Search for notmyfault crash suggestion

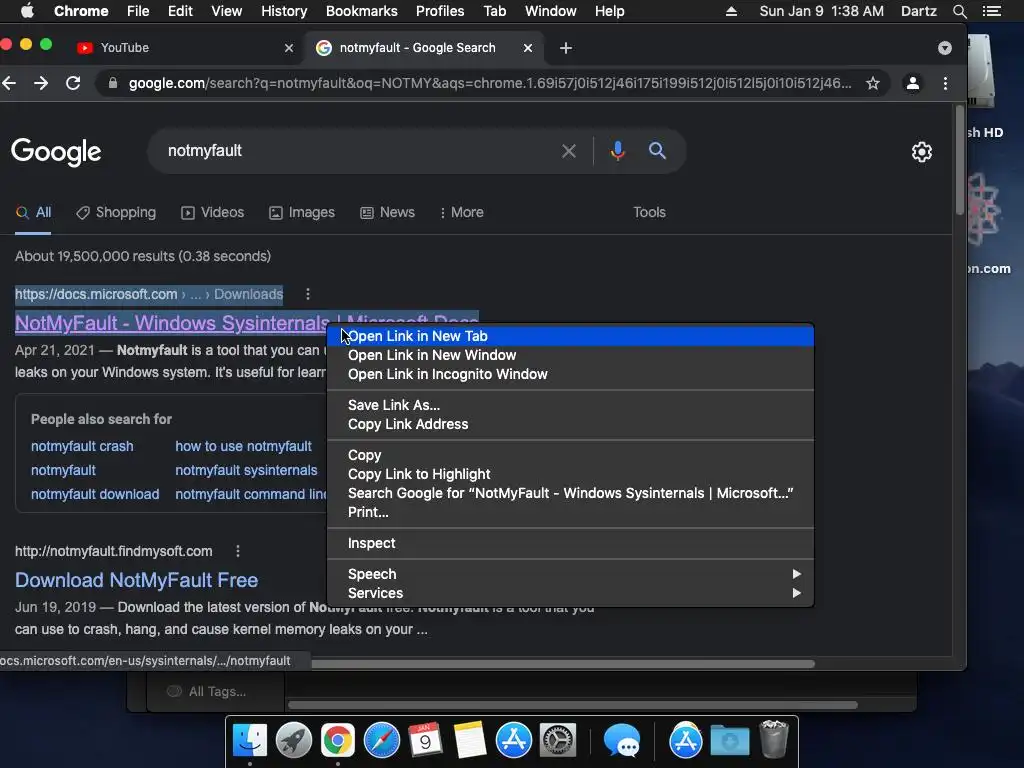(82, 446)
